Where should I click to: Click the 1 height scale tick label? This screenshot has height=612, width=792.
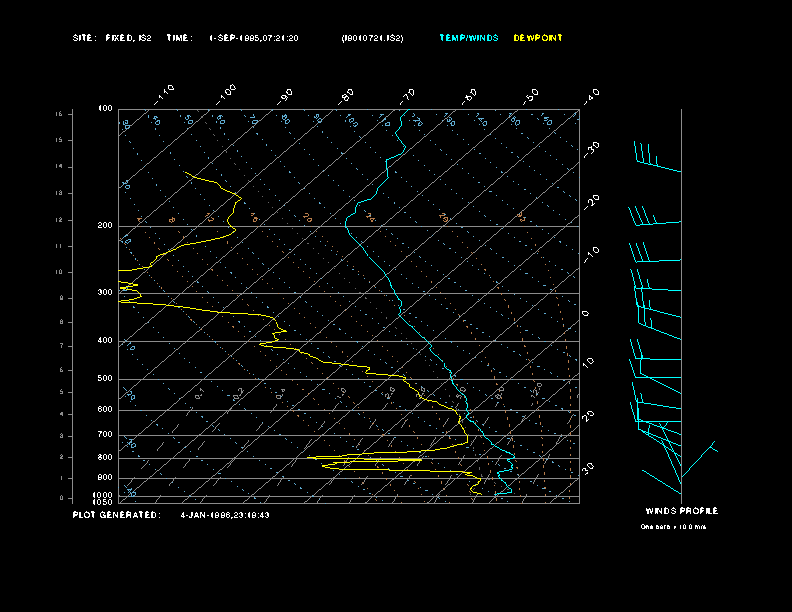62,478
